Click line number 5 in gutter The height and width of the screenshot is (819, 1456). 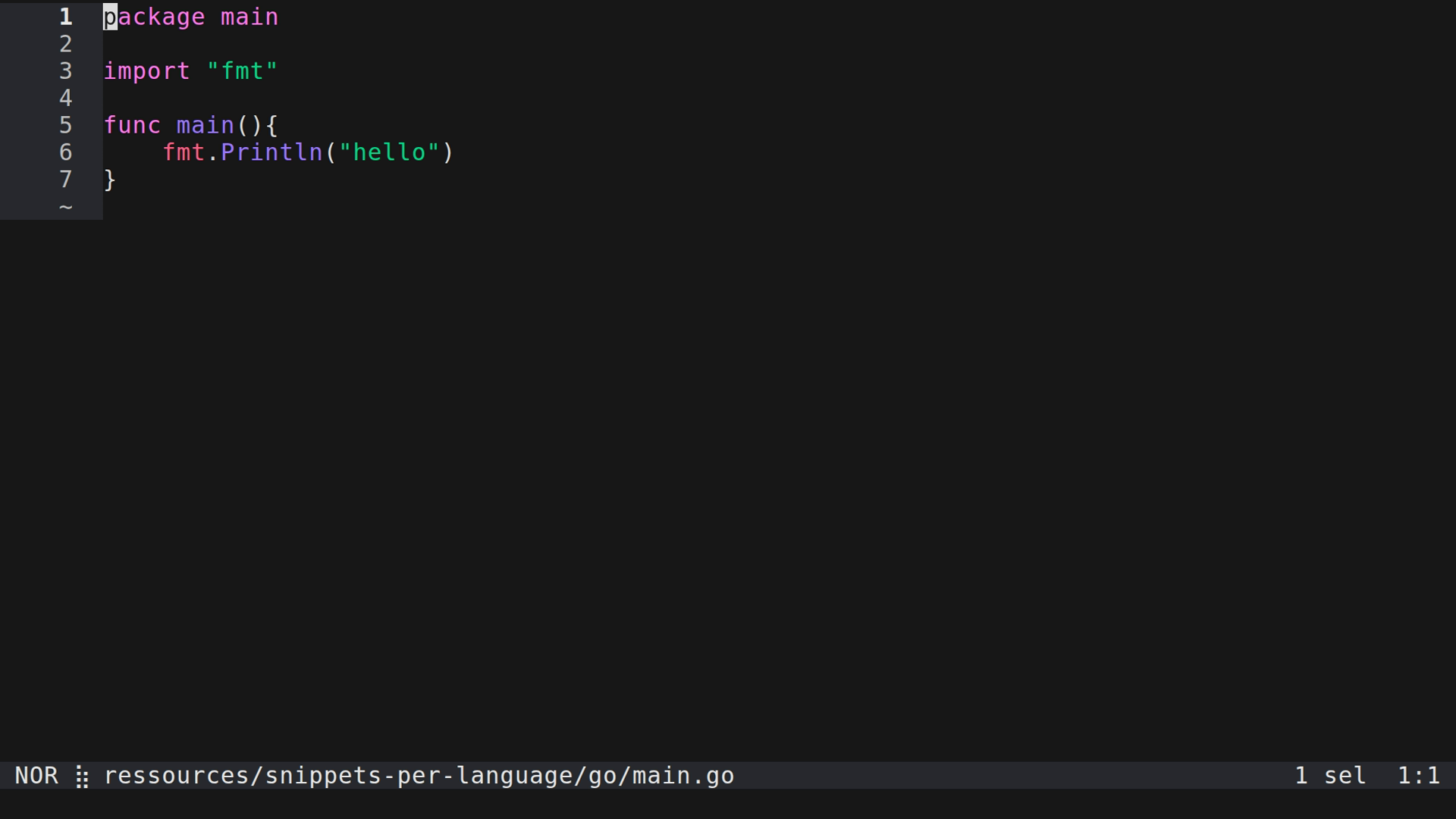point(66,125)
